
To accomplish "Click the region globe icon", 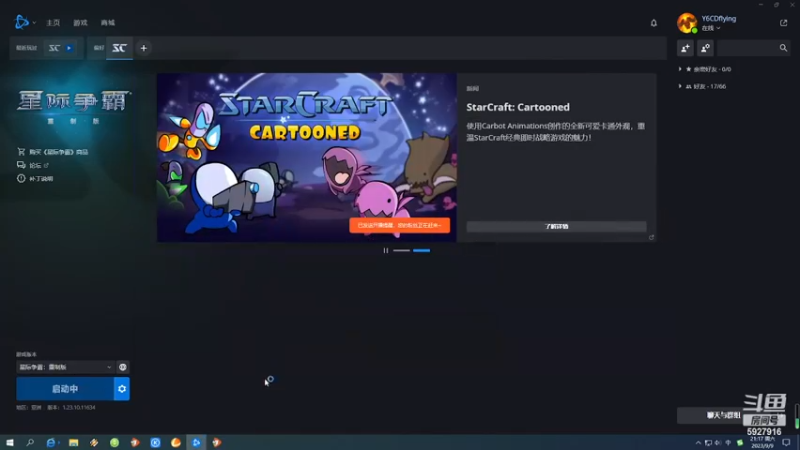I will (x=122, y=367).
